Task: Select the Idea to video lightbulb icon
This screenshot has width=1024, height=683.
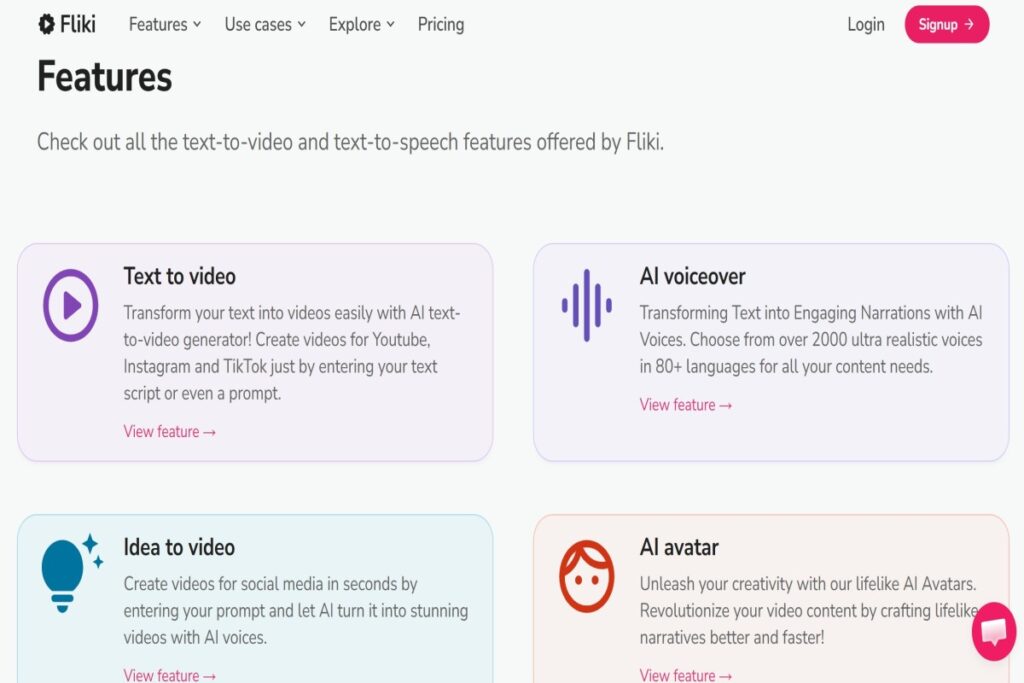Action: click(x=66, y=570)
